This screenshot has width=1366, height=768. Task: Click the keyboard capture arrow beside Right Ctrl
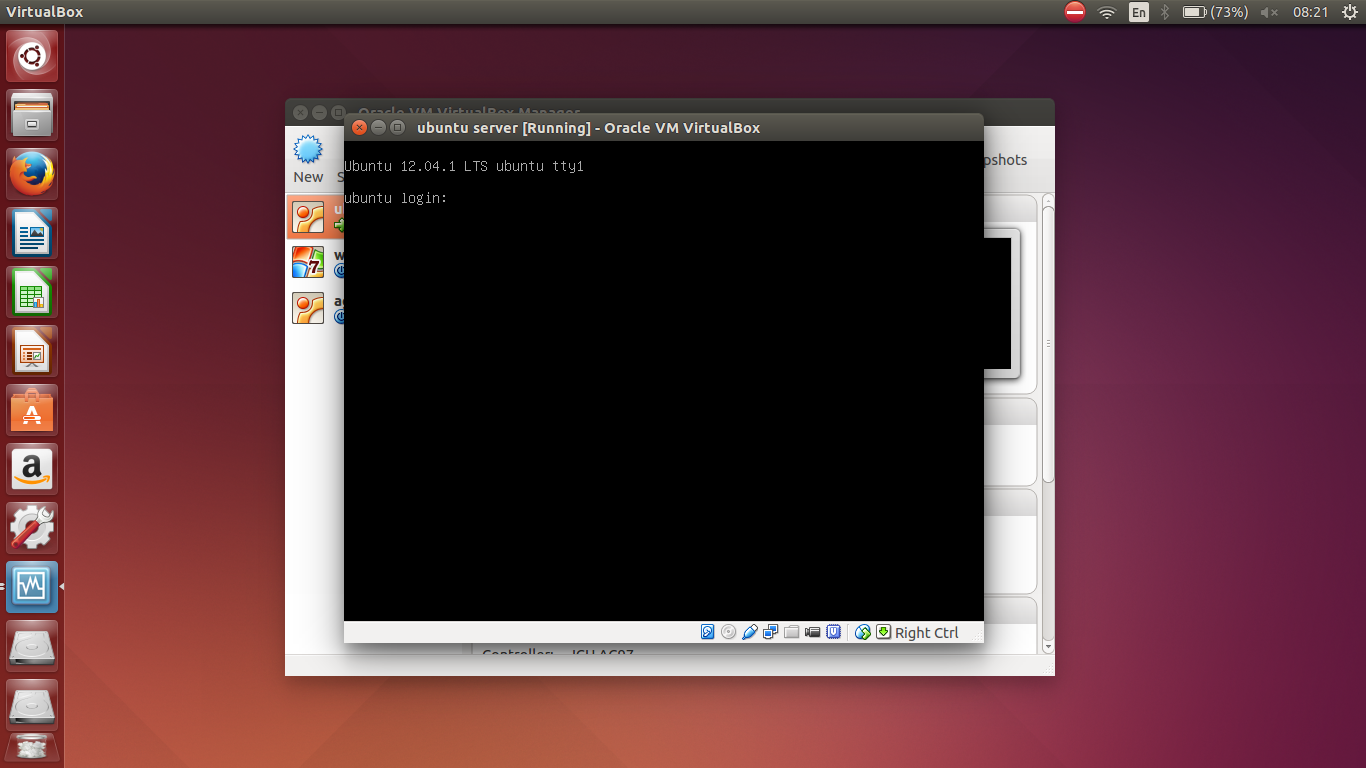[883, 632]
